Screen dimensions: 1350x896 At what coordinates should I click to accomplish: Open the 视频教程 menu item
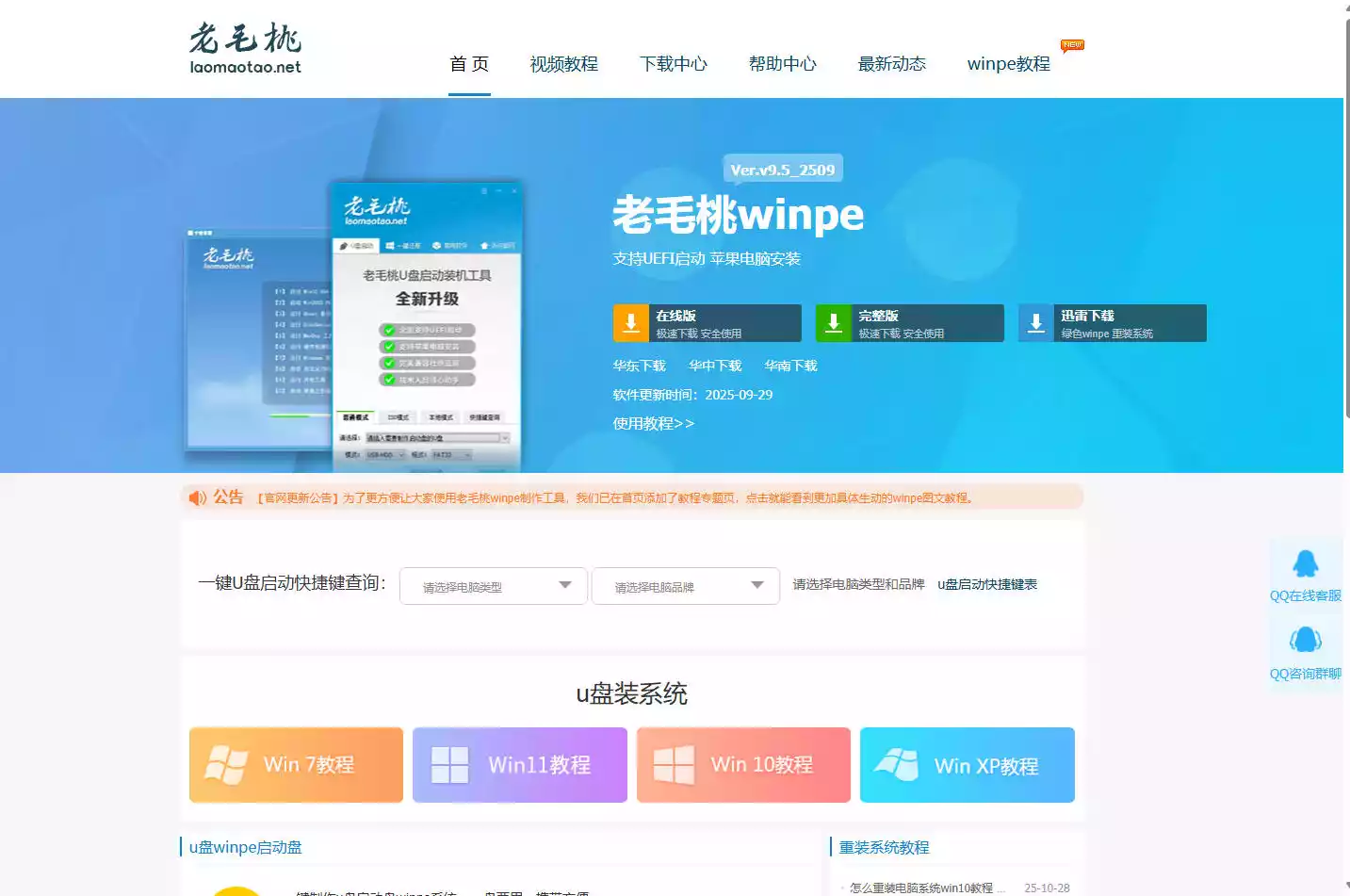[563, 64]
